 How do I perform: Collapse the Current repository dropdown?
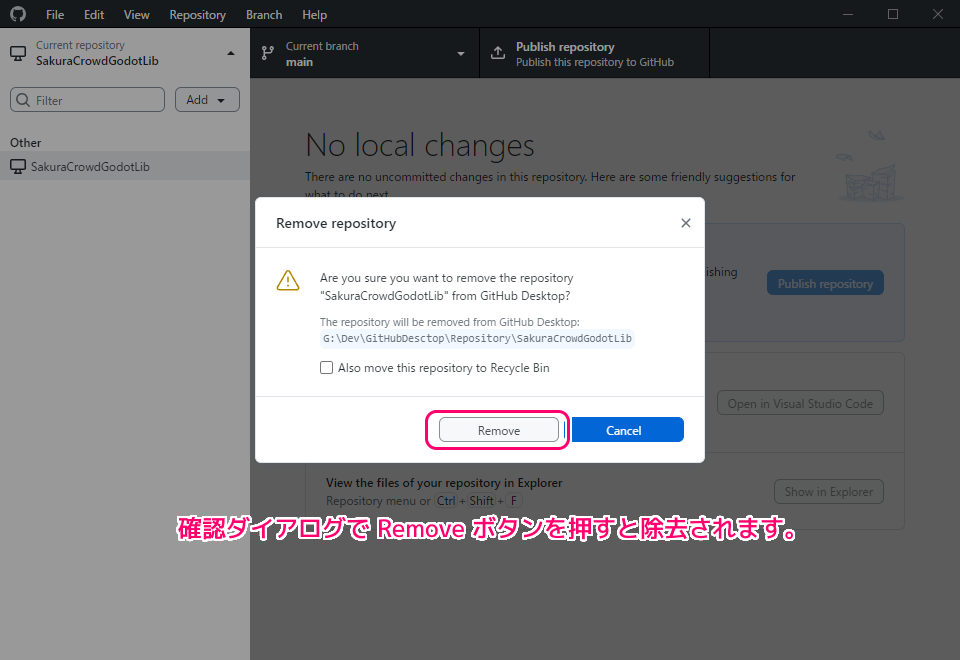click(x=125, y=53)
